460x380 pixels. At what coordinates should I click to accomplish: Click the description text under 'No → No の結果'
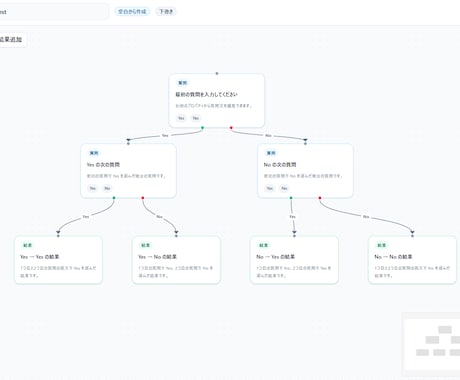[x=412, y=272]
